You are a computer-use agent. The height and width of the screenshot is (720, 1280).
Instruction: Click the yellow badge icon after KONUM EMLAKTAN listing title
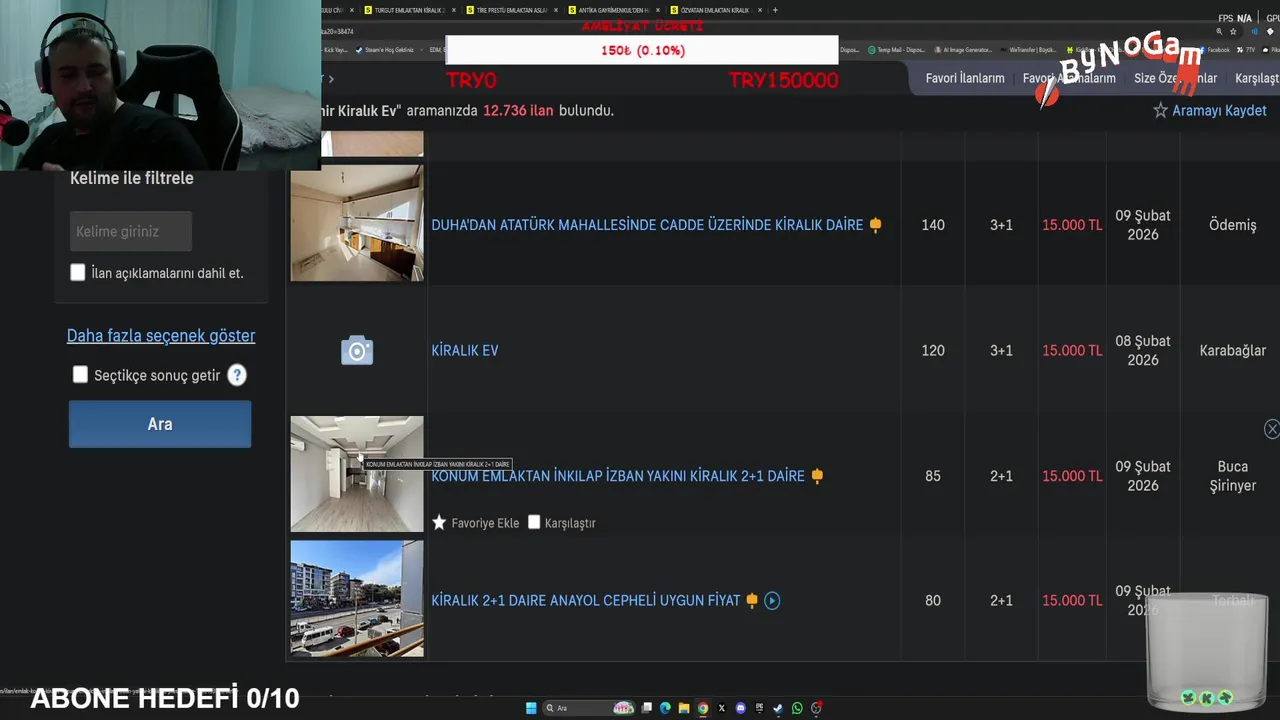click(x=817, y=476)
